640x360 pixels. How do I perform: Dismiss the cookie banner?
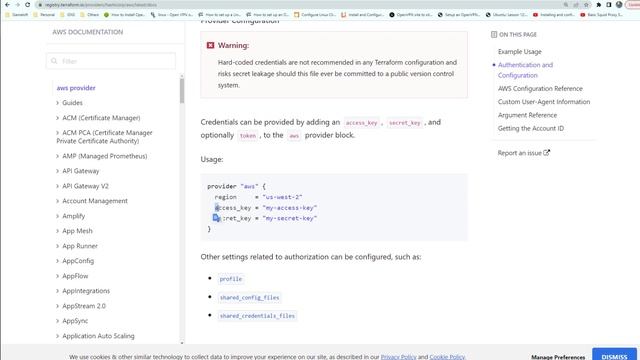point(614,355)
